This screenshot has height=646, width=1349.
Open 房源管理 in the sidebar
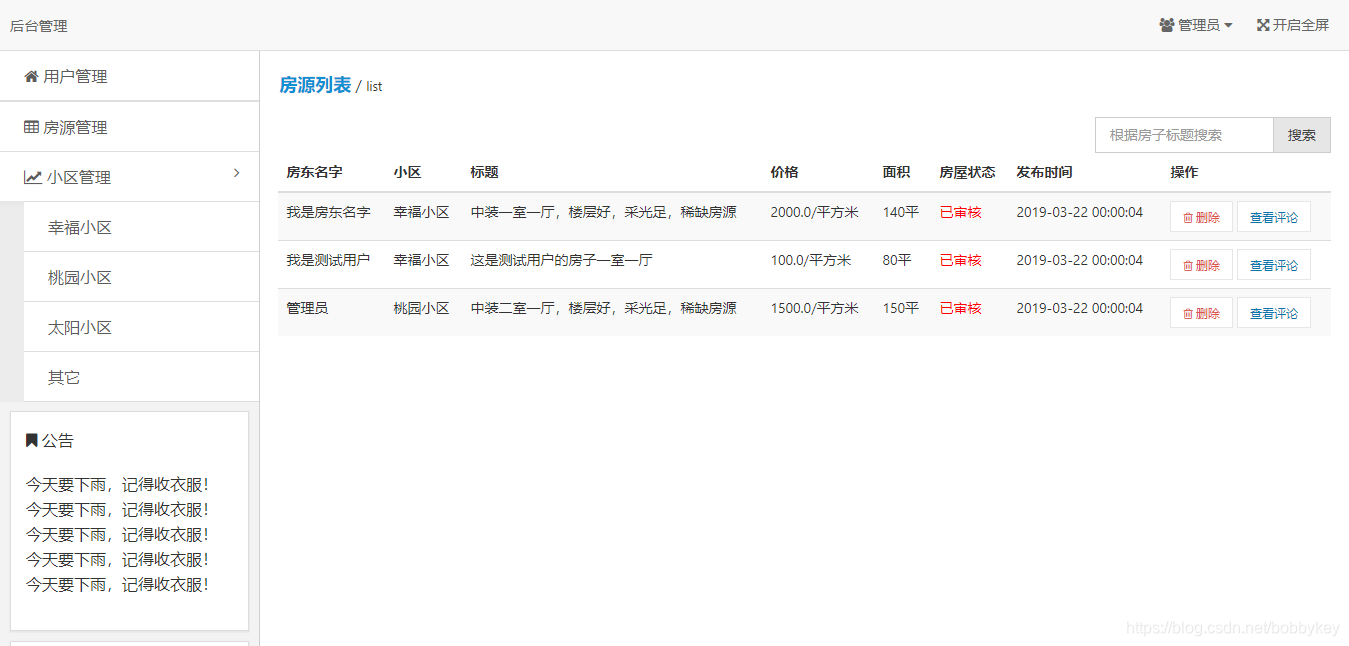click(x=130, y=127)
